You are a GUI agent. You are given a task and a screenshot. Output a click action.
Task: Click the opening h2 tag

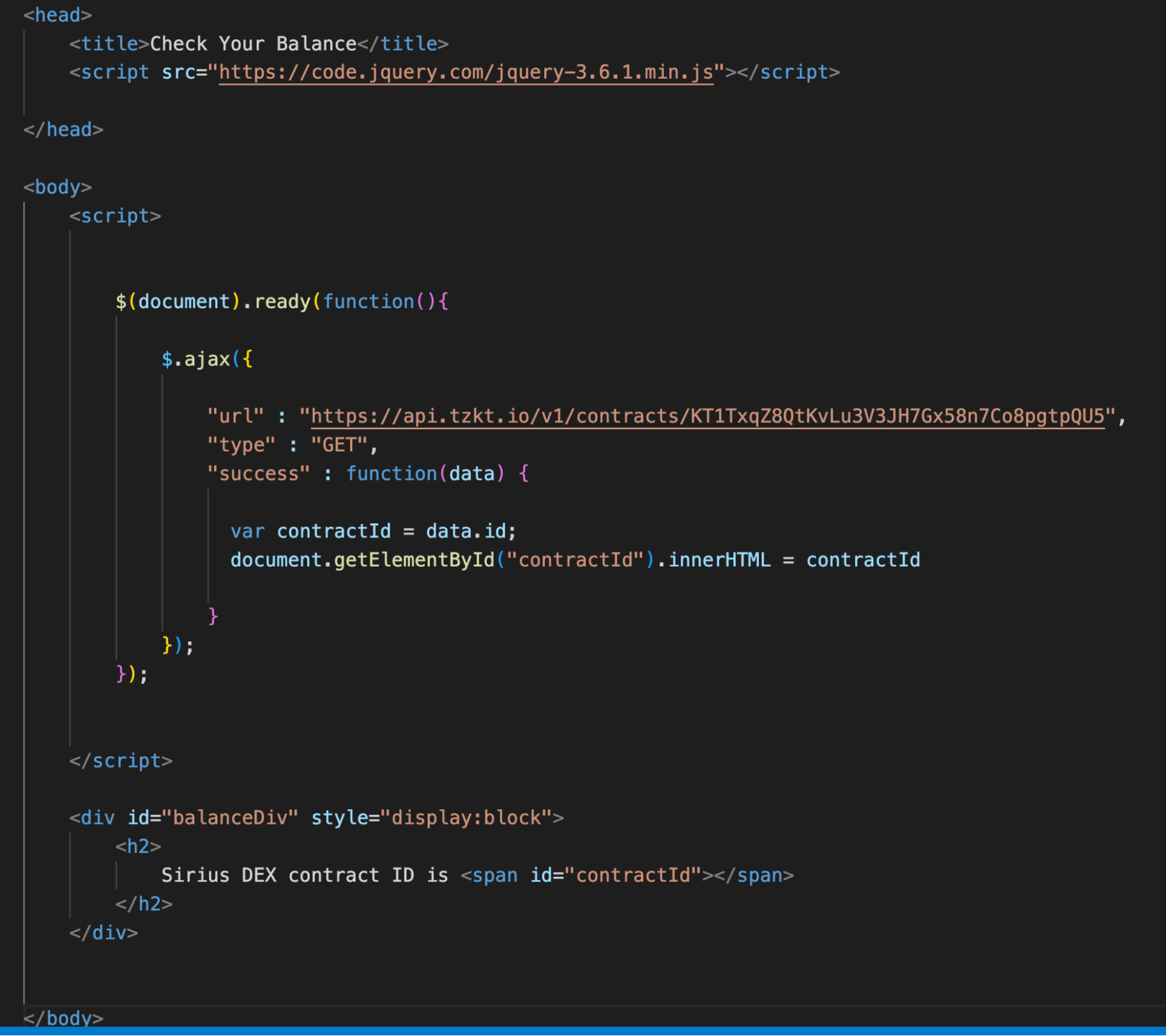(x=138, y=846)
